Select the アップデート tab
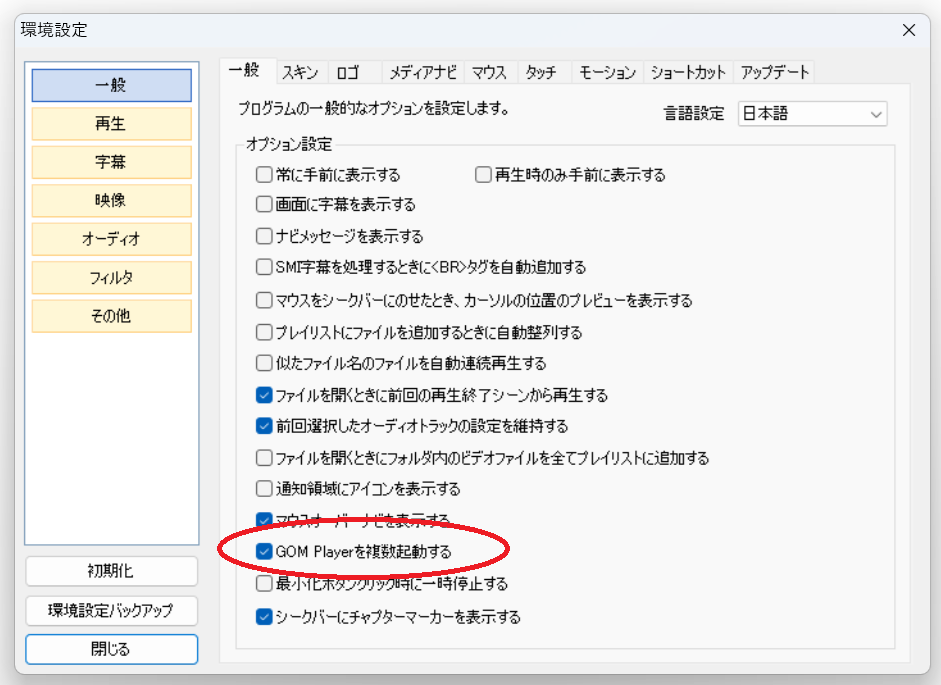Viewport: 941px width, 685px height. pyautogui.click(x=774, y=72)
